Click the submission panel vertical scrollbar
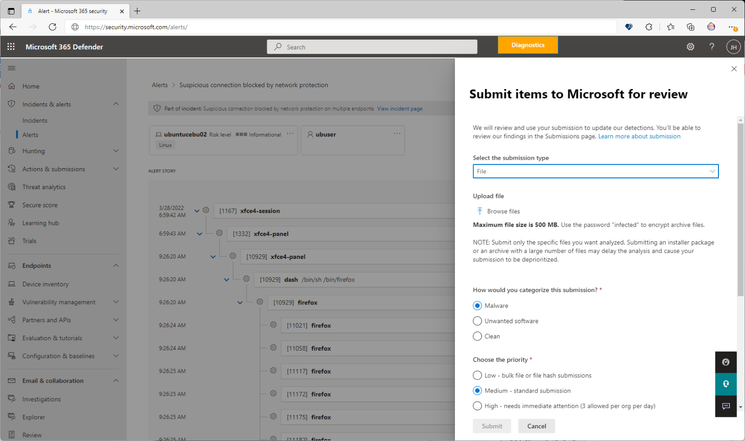 pos(740,209)
